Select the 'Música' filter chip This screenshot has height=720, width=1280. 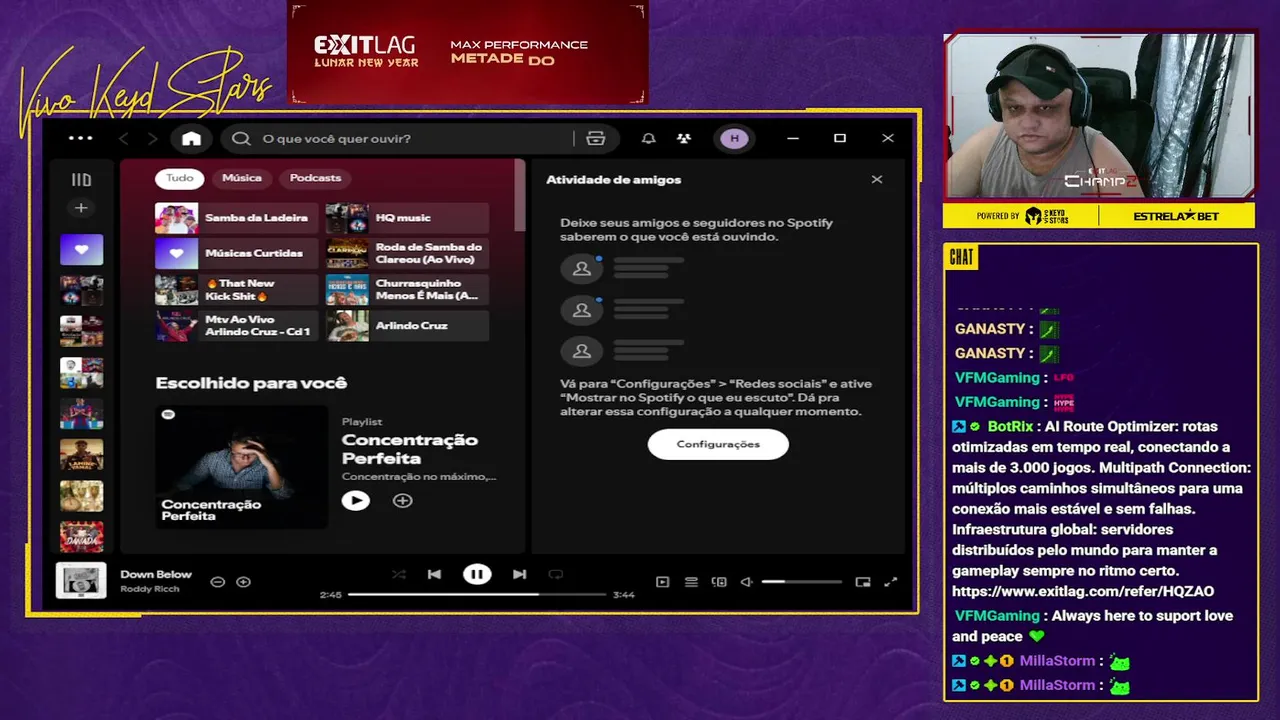[242, 178]
